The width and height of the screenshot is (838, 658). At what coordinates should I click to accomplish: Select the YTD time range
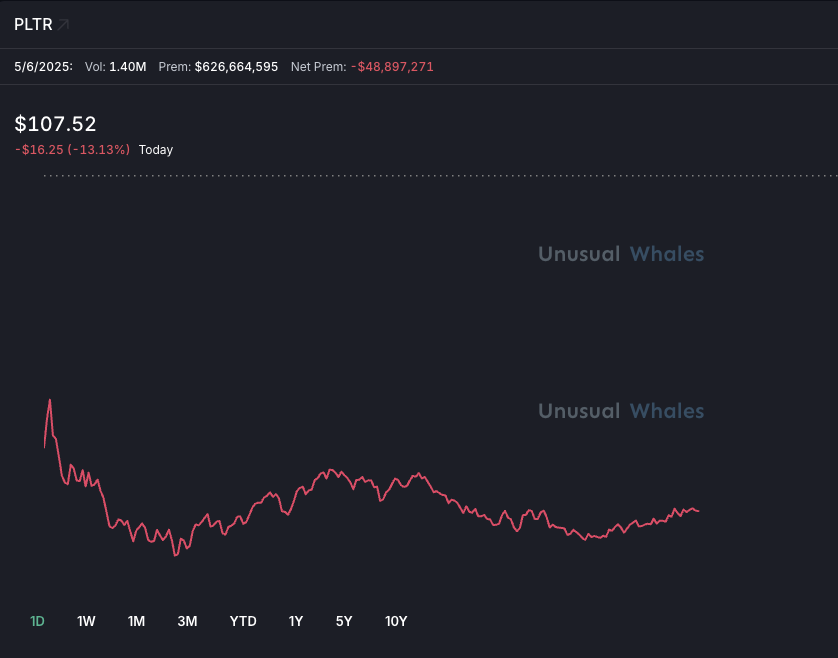(243, 621)
